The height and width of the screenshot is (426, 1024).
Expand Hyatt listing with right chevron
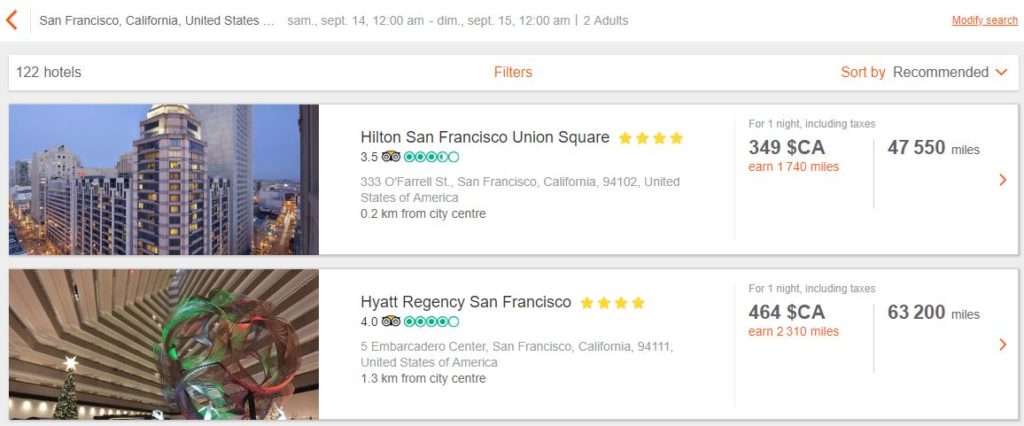click(x=1003, y=345)
